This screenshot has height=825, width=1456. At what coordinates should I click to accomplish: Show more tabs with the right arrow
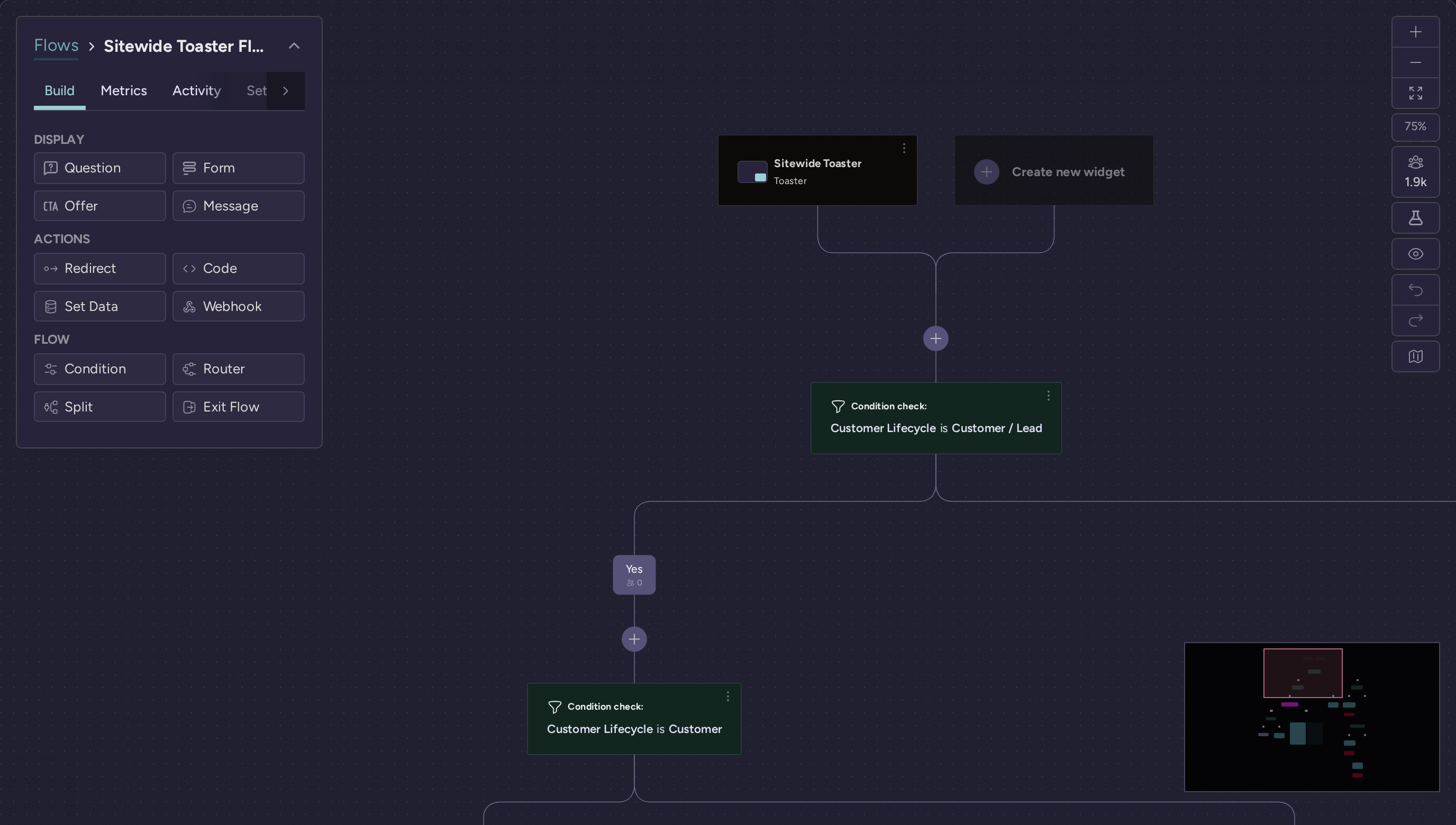tap(286, 90)
